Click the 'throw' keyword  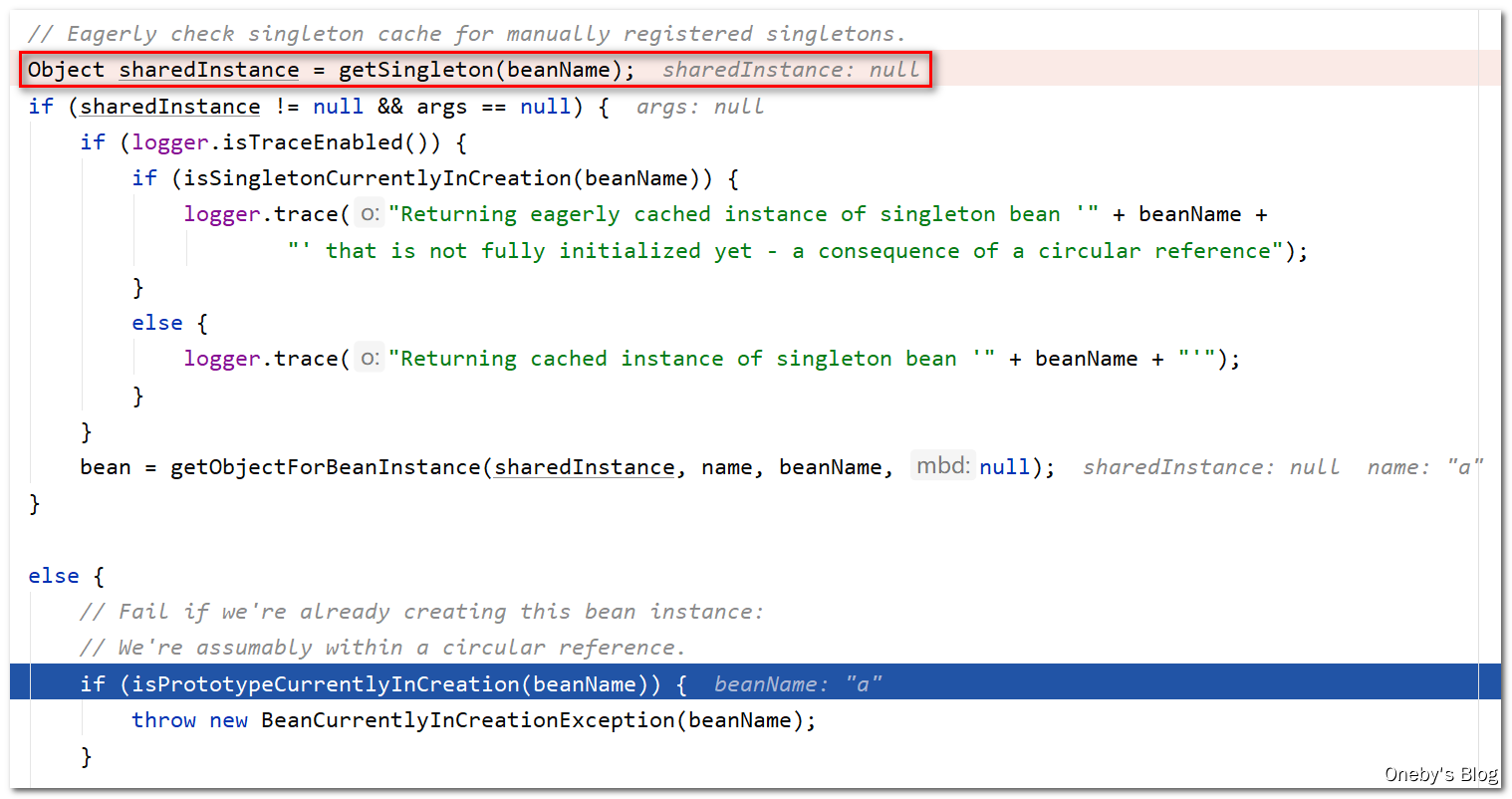coord(163,720)
